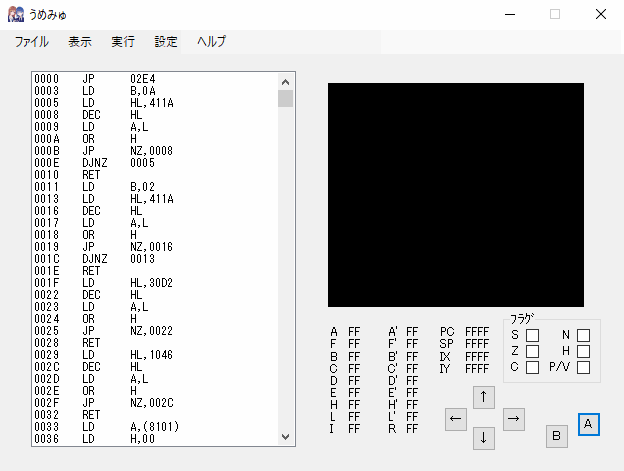624x471 pixels.
Task: Select row 0005 LD HL,411A
Action: [155, 103]
